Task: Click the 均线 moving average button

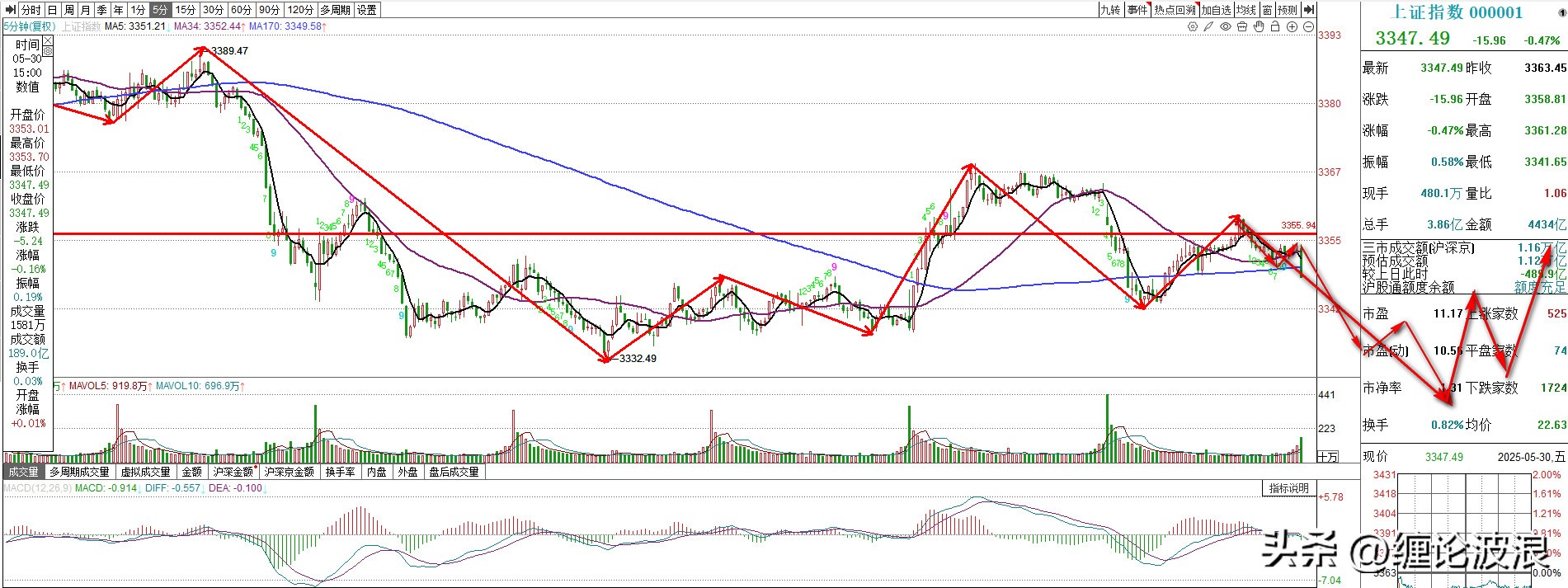Action: point(1246,10)
